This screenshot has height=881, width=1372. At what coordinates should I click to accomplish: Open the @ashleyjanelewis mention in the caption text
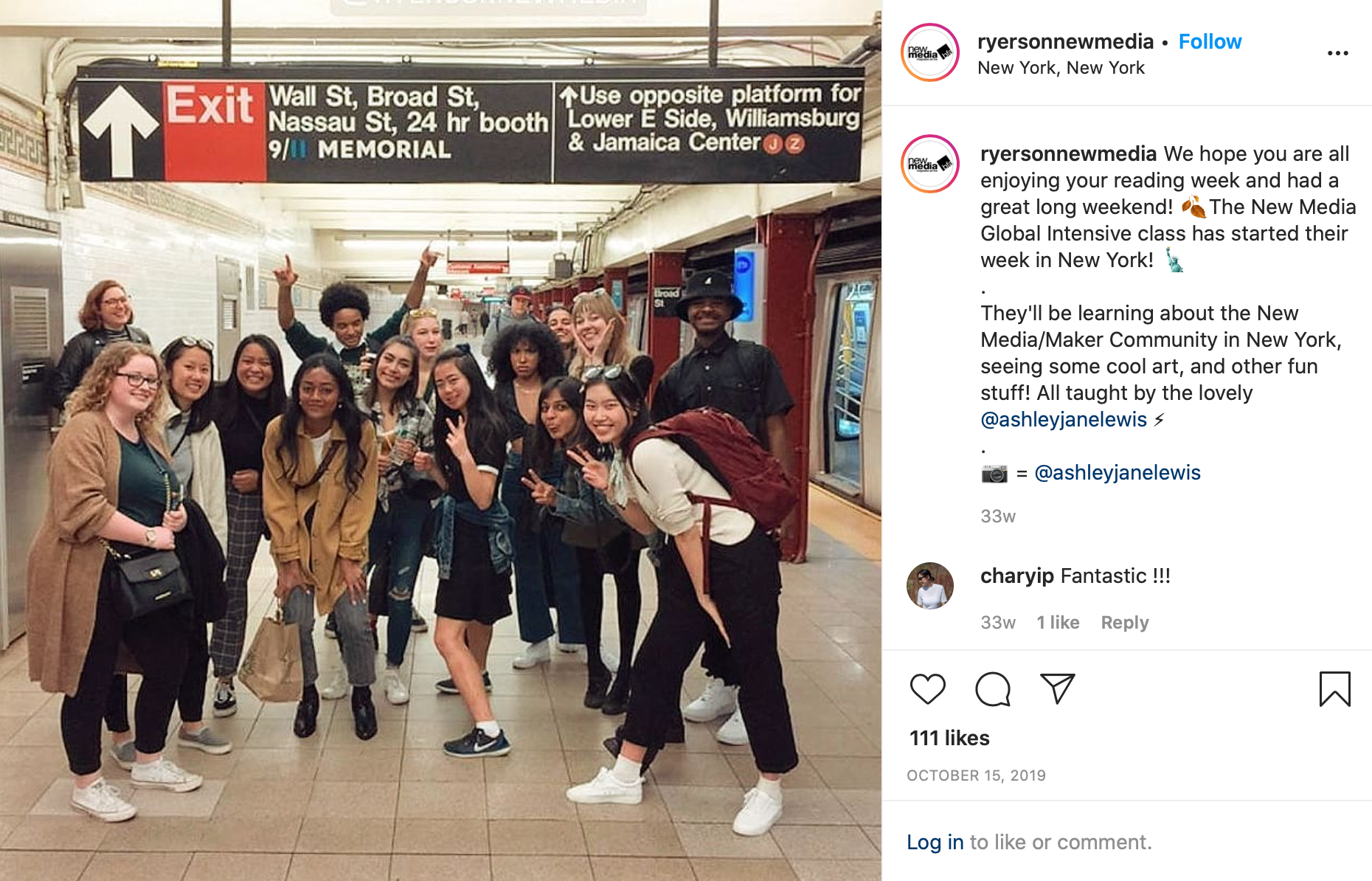[1063, 419]
